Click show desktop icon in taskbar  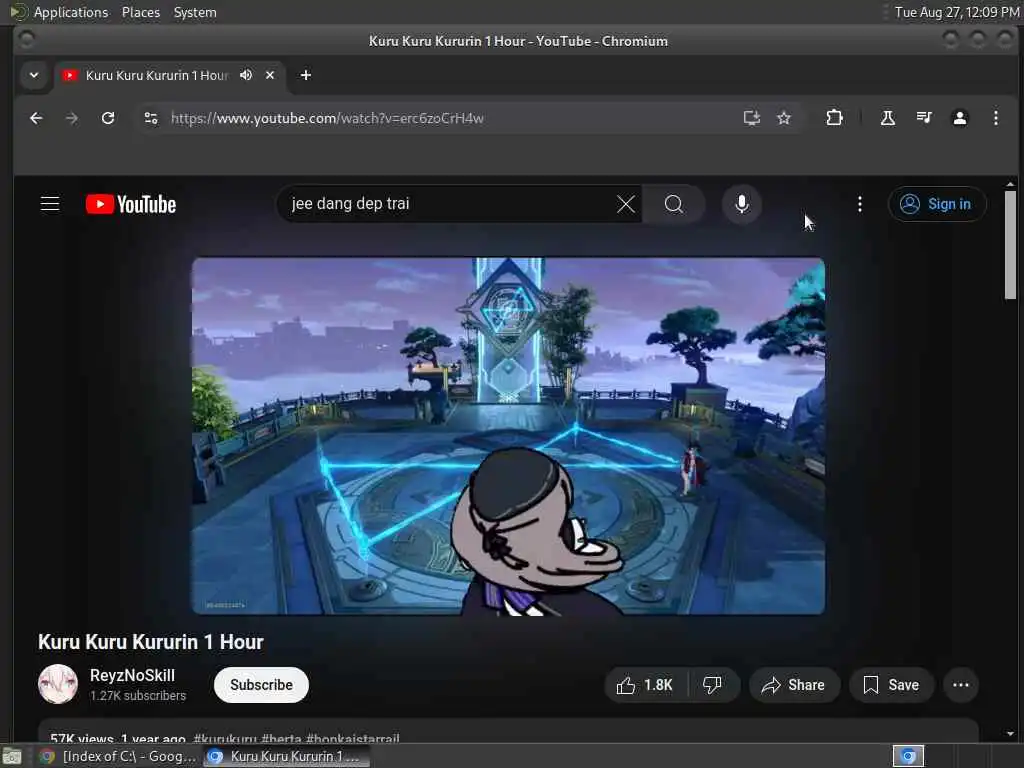[12, 756]
